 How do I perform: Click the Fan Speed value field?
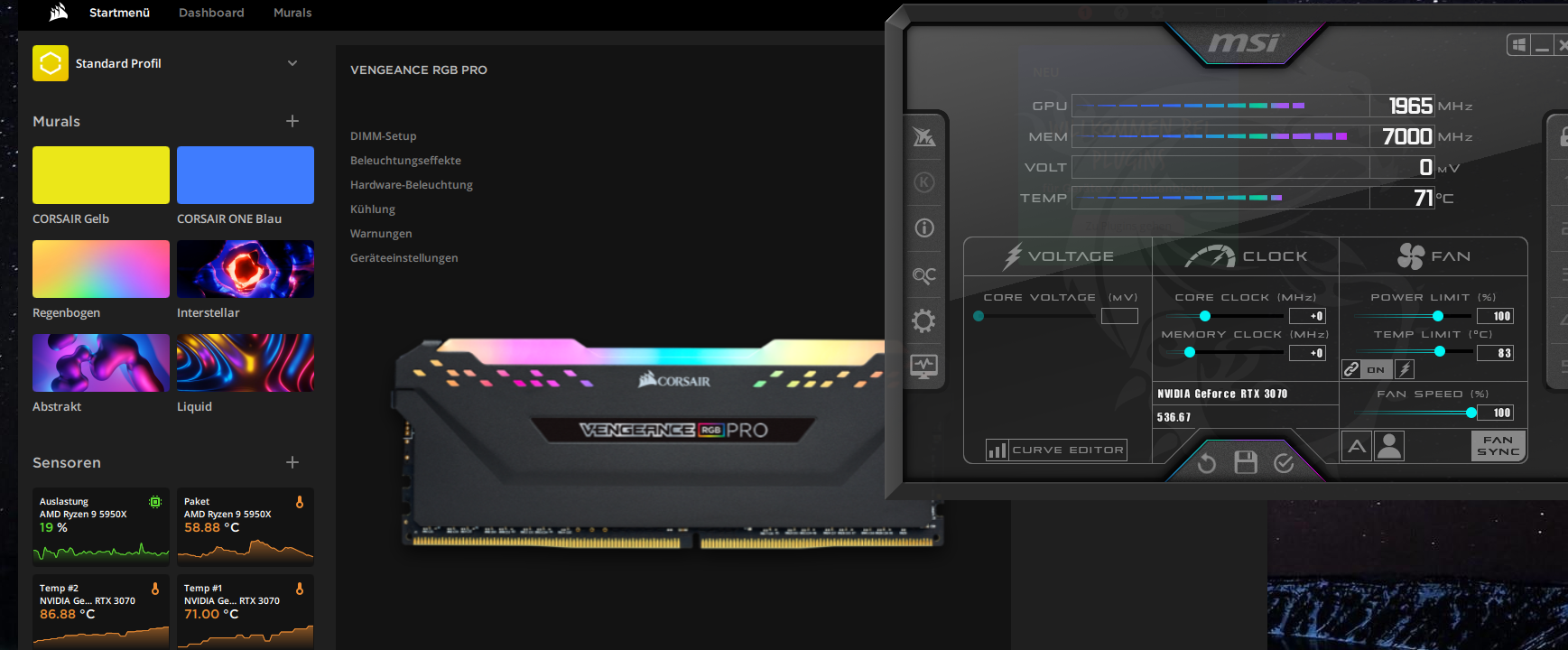tap(1495, 413)
